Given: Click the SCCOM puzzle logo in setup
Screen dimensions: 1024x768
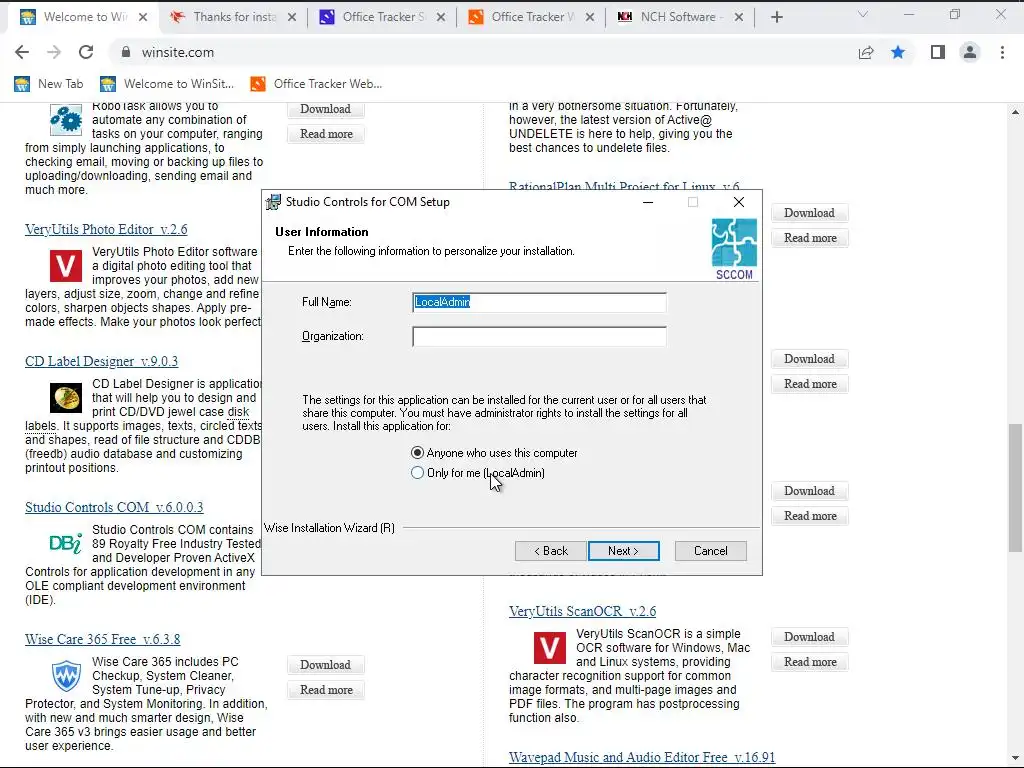Looking at the screenshot, I should point(734,249).
